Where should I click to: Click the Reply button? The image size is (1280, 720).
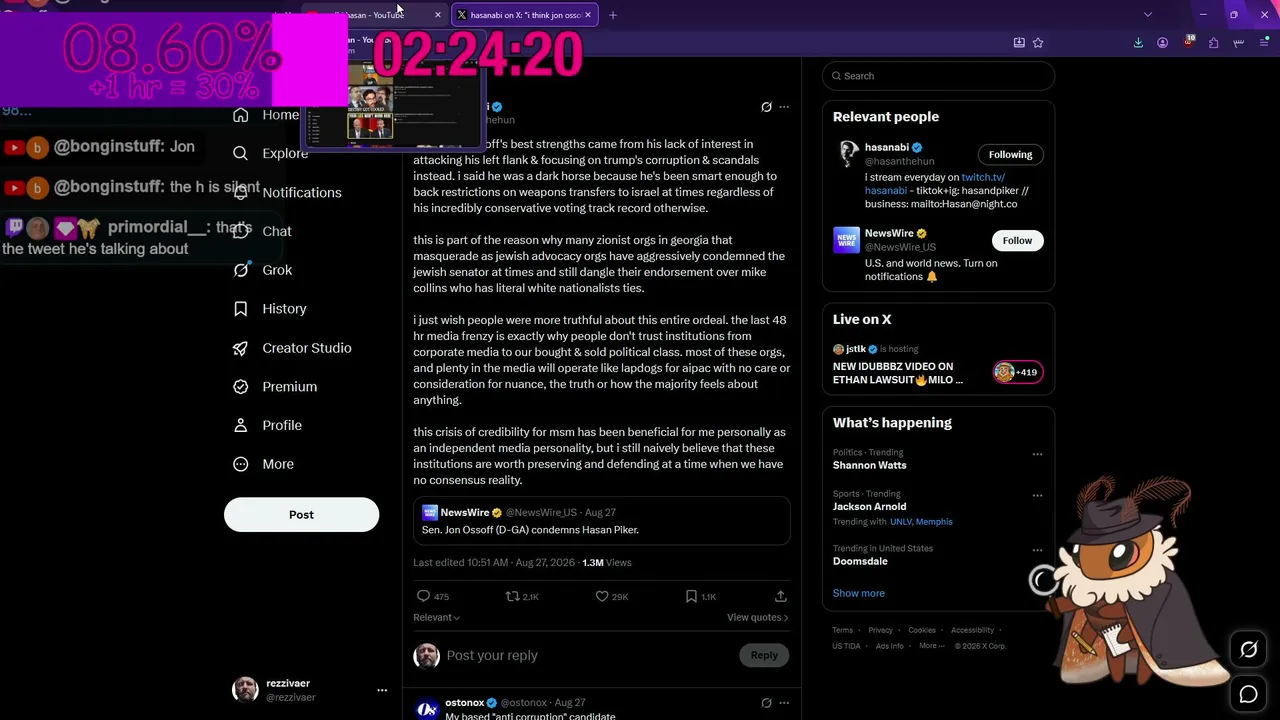tap(764, 655)
